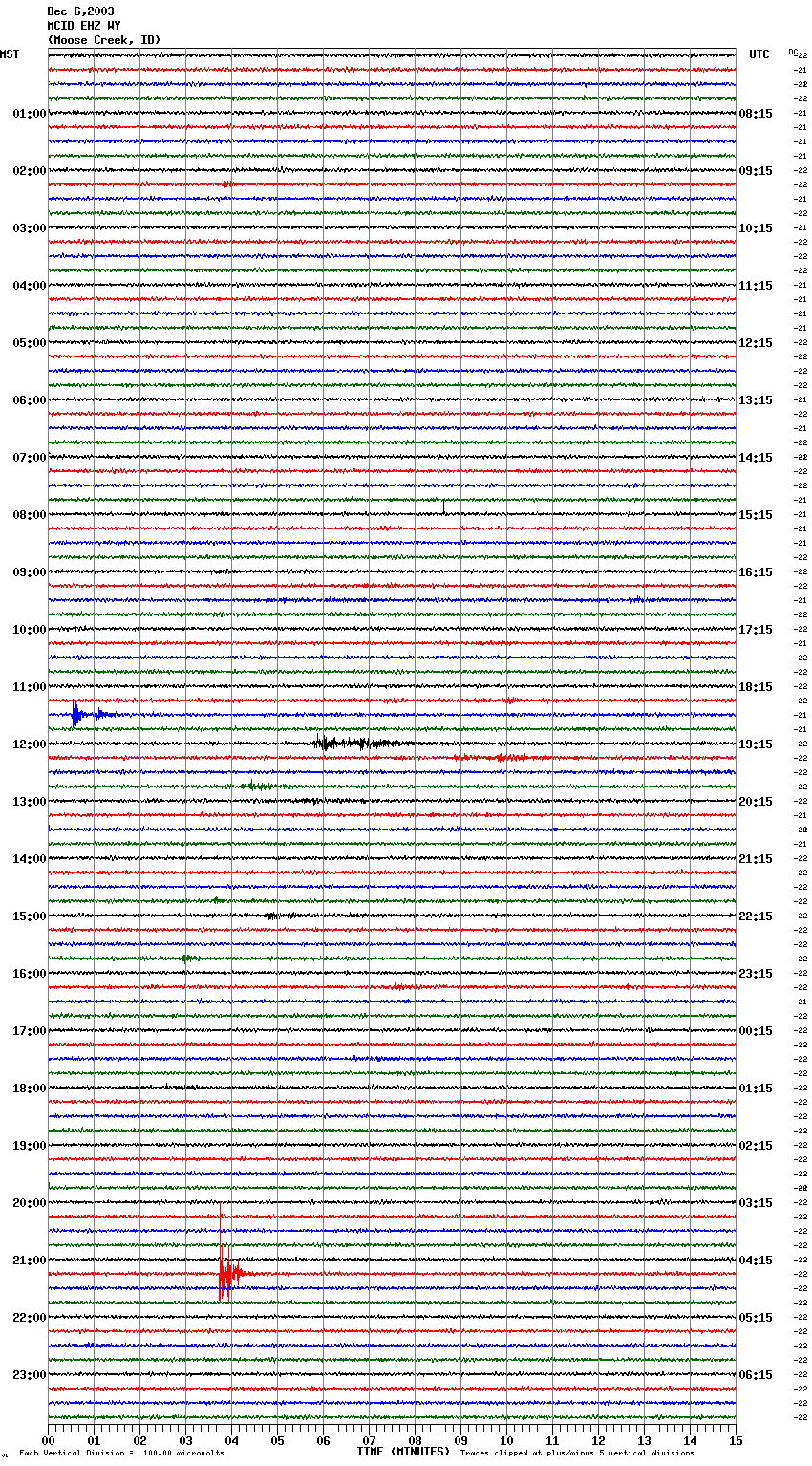This screenshot has height=1466, width=812.
Task: Click the 06:15 UTC time label
Action: pos(756,1375)
